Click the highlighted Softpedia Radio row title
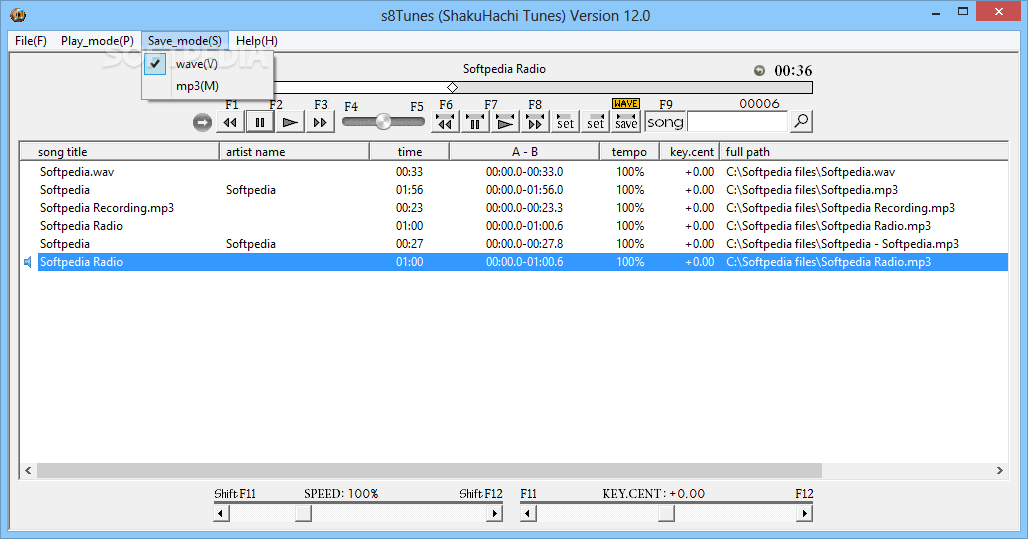The image size is (1028, 539). coord(81,262)
